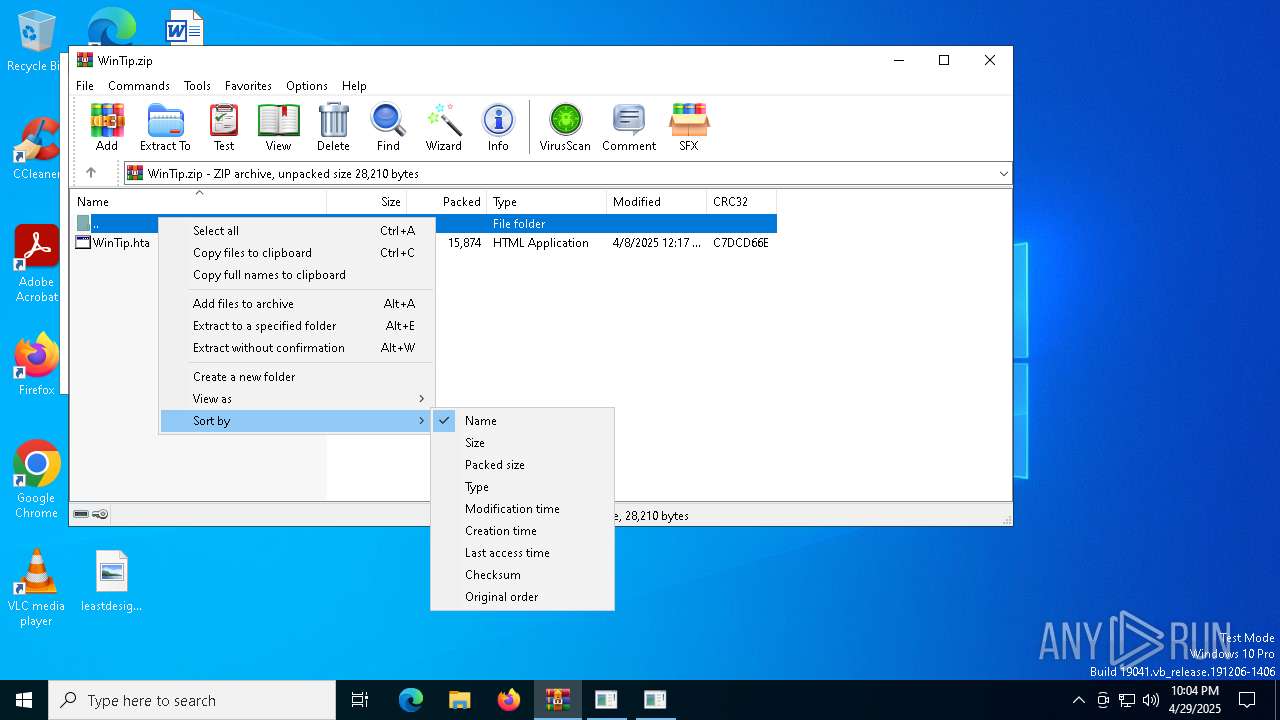Click the SFX toolbar icon
1280x720 pixels.
click(689, 127)
